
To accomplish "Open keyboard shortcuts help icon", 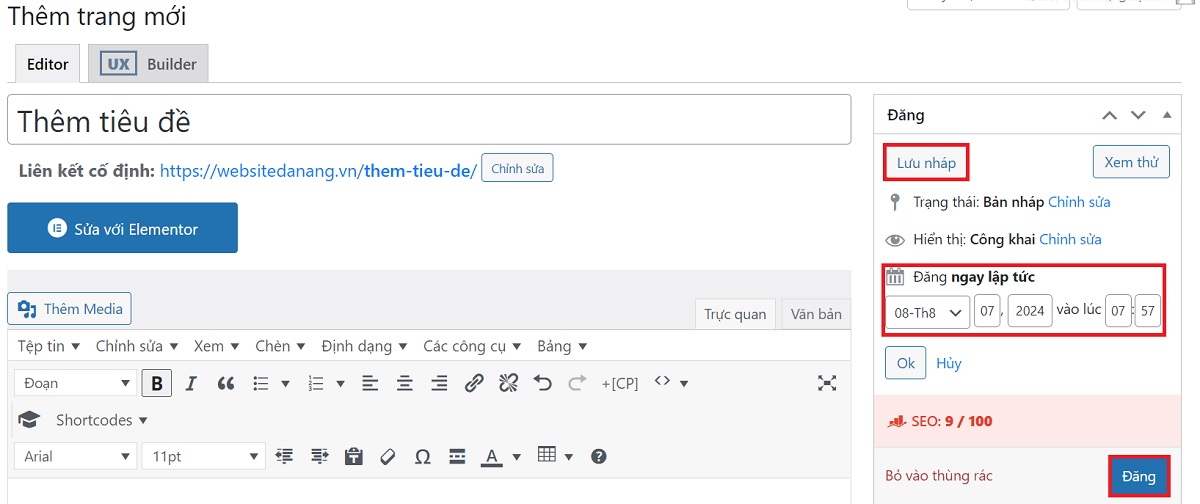I will (x=599, y=456).
